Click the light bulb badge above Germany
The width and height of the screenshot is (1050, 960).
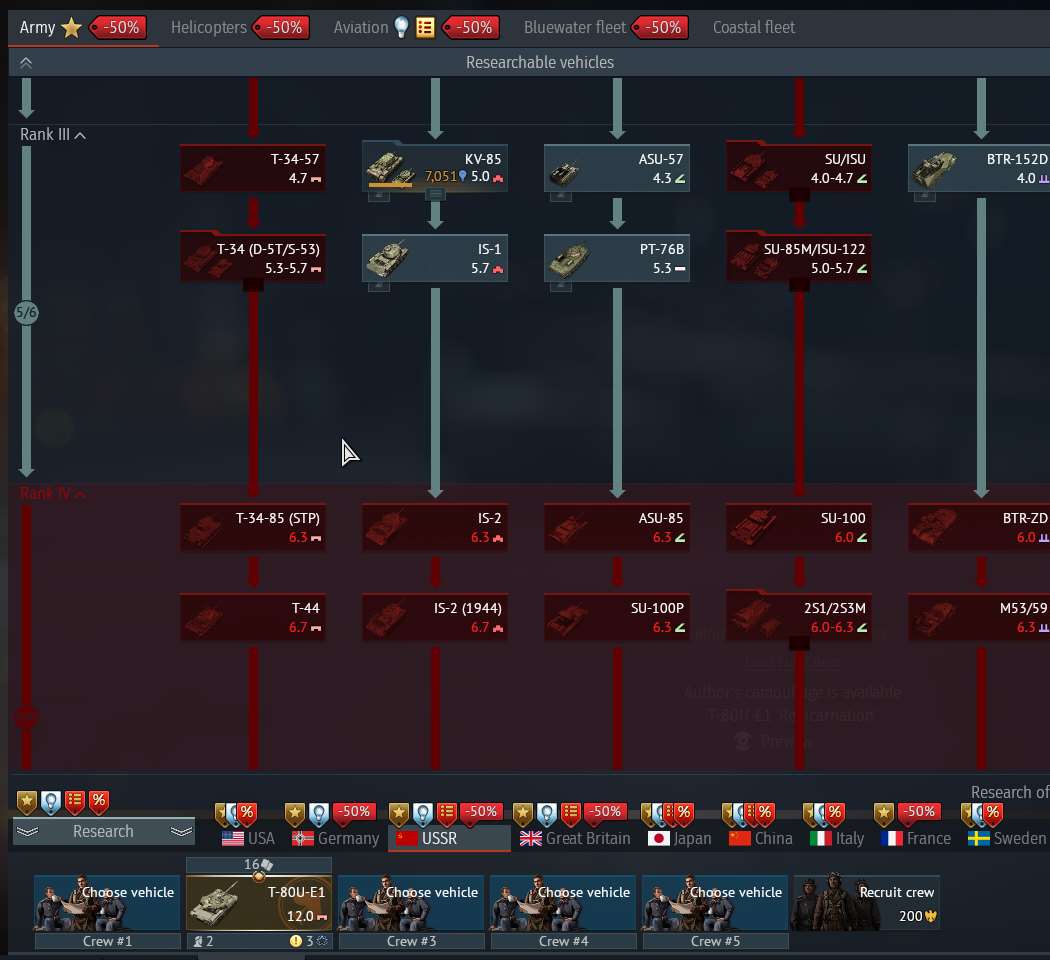click(319, 814)
